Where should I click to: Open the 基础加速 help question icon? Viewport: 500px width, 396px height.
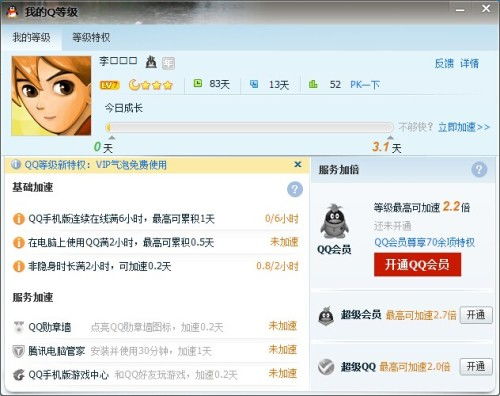(x=295, y=189)
